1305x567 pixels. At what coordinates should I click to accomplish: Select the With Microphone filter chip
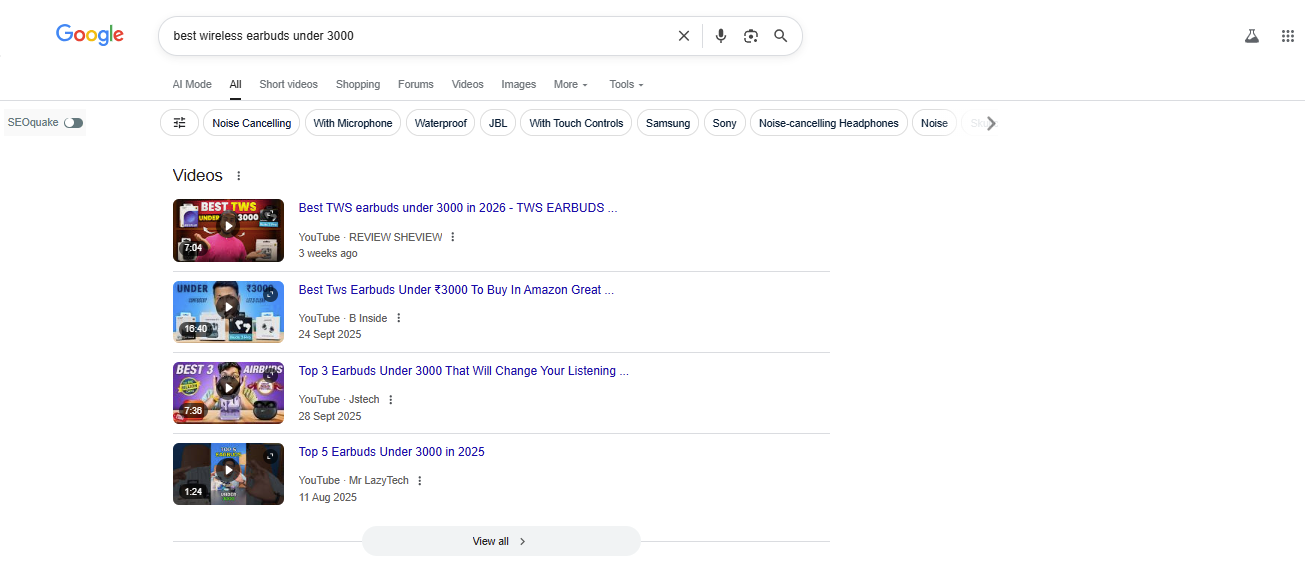pyautogui.click(x=353, y=123)
